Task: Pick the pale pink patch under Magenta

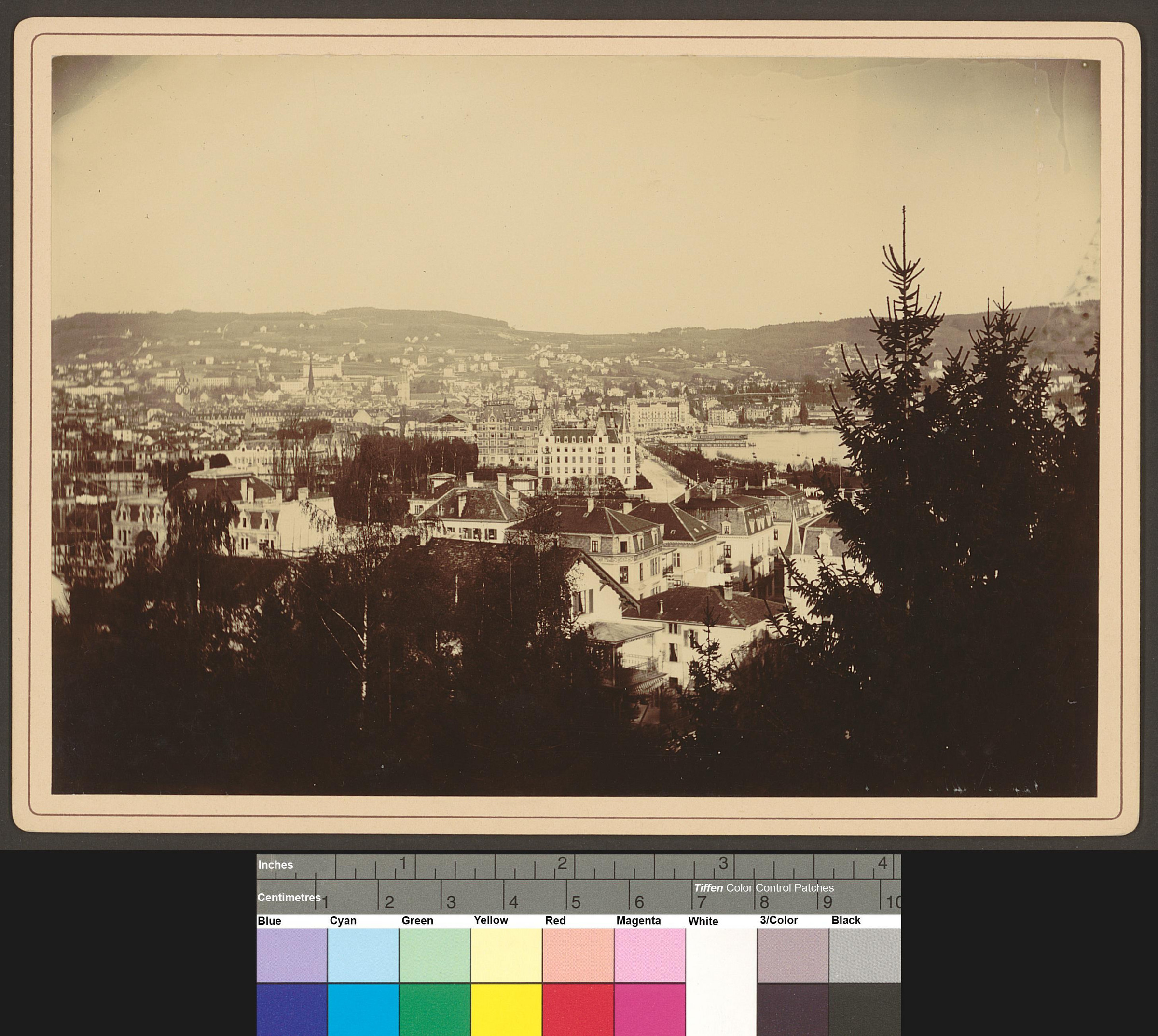Action: coord(649,955)
